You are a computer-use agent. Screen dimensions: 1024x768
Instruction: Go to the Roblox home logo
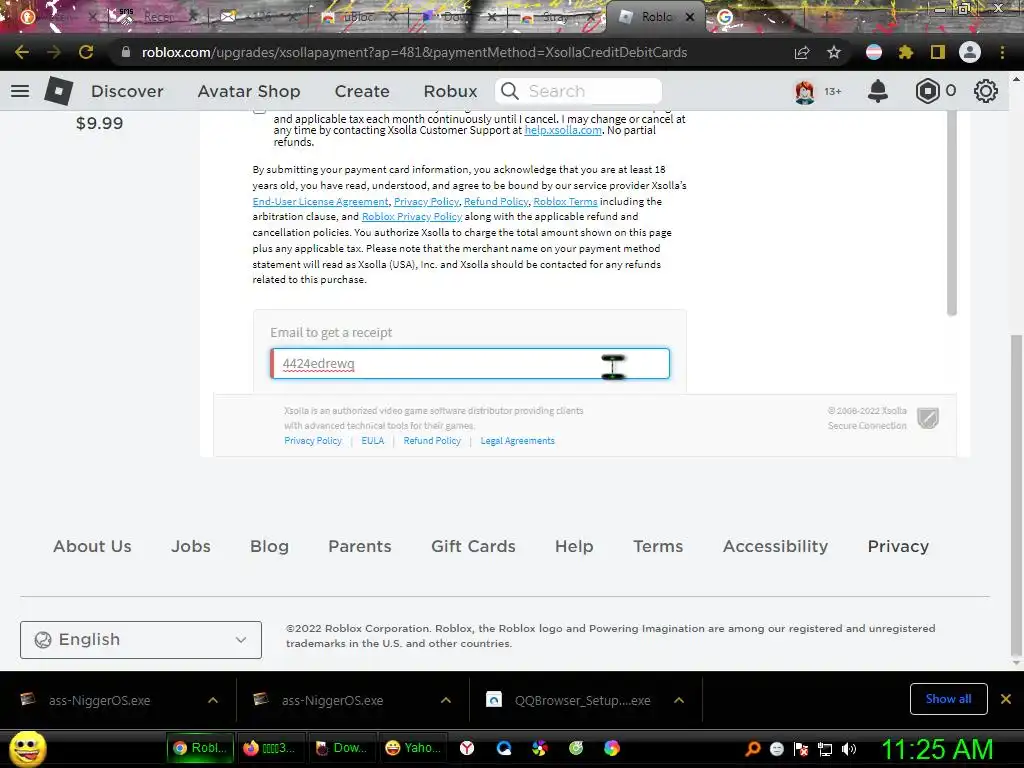coord(59,91)
